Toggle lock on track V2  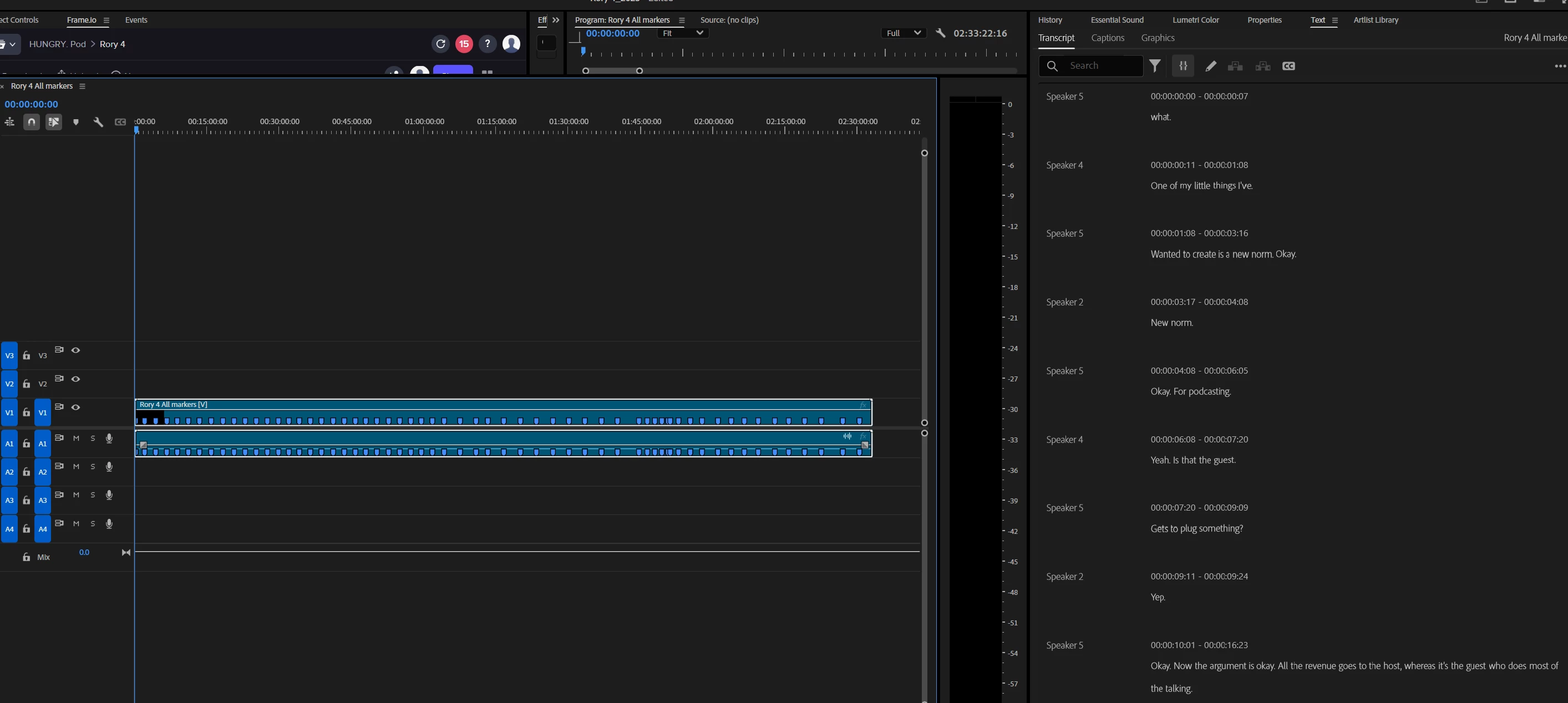(x=26, y=384)
